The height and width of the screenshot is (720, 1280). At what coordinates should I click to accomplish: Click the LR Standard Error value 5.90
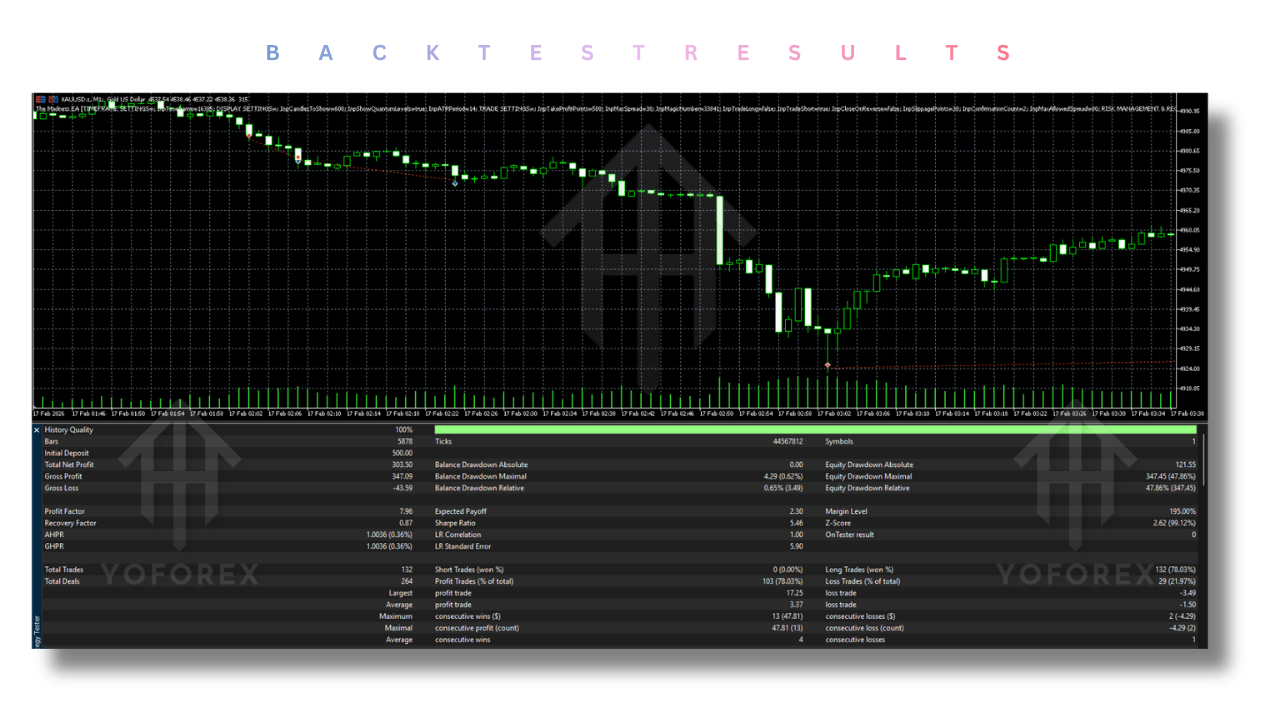click(x=797, y=547)
